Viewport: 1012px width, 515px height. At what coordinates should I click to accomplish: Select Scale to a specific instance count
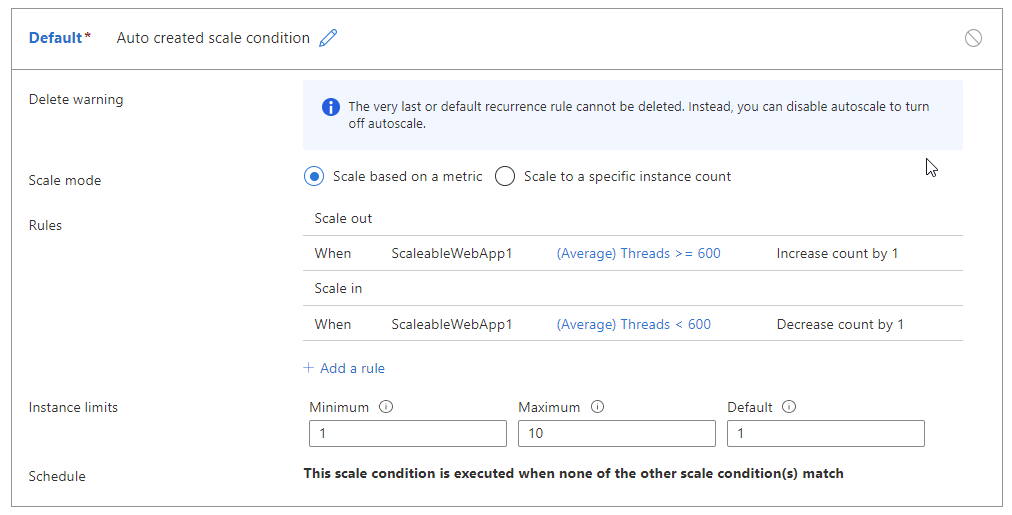coord(505,177)
